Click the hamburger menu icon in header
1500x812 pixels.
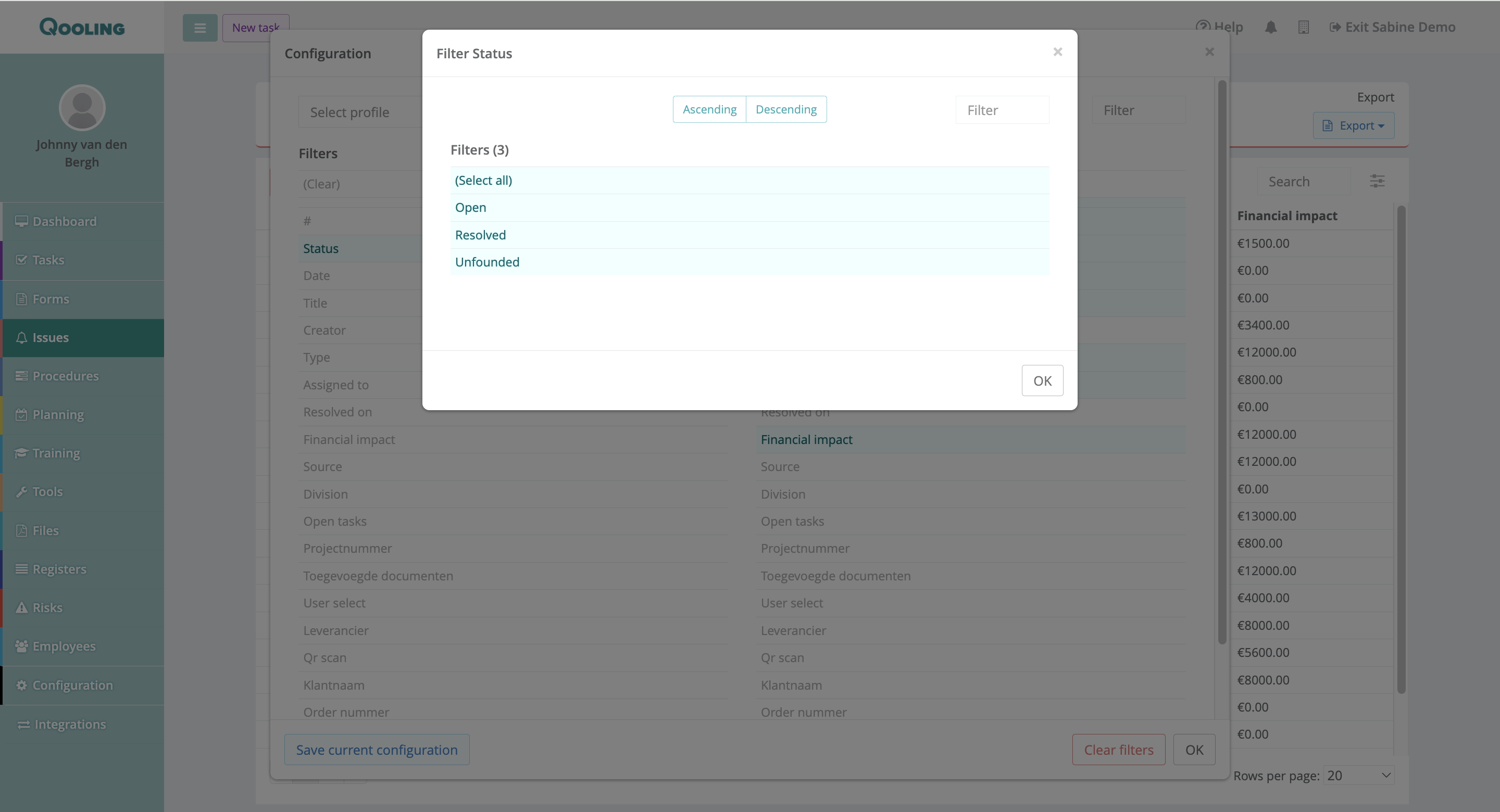point(199,28)
